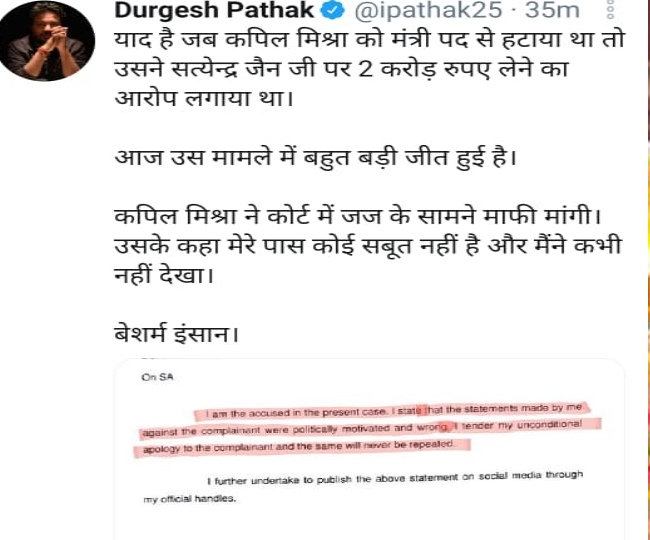Screen dimensions: 650x540
Task: Click the blue verified badge icon
Action: coord(333,10)
